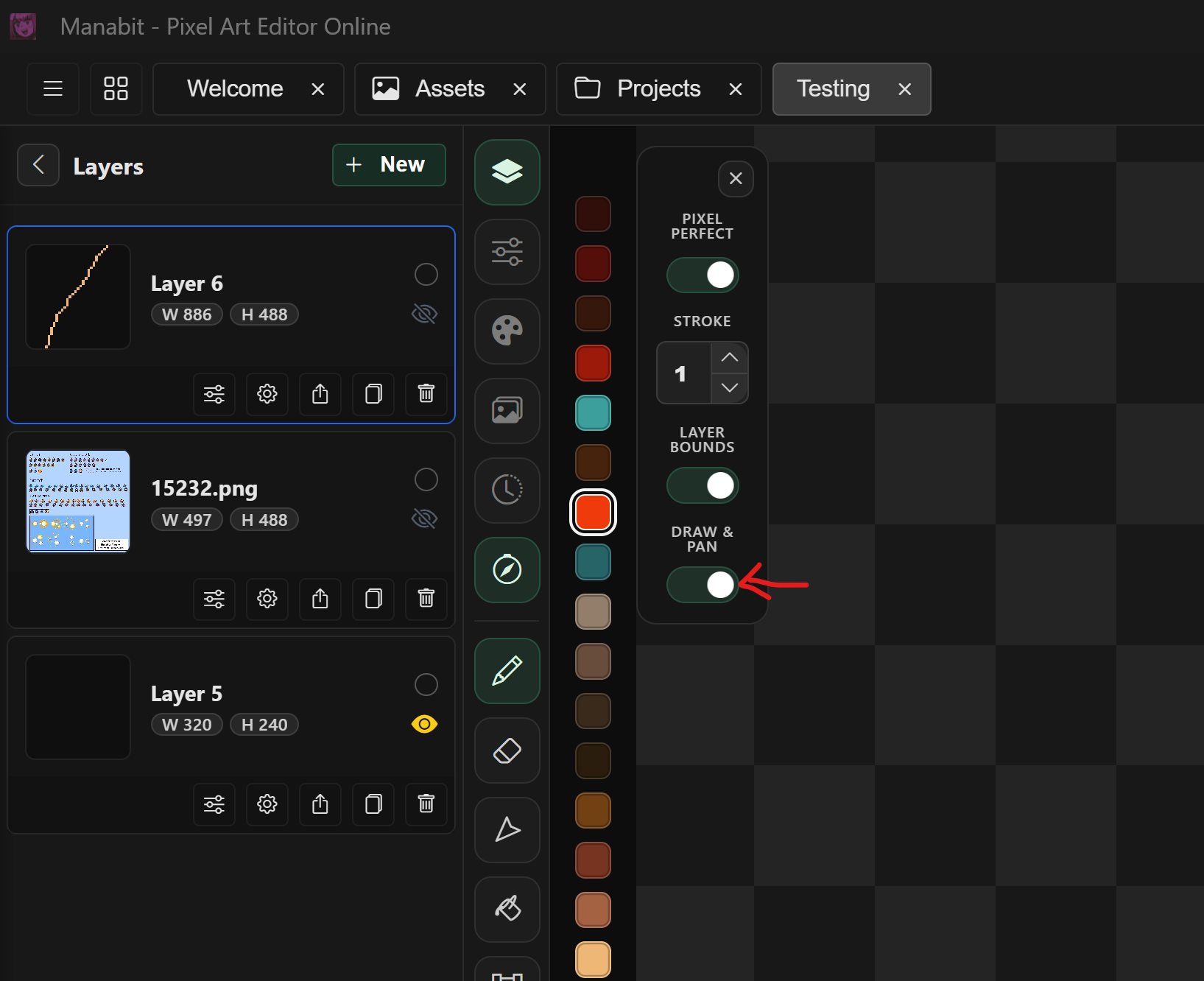Decrease stroke size with down chevron
The image size is (1204, 981).
click(x=729, y=388)
